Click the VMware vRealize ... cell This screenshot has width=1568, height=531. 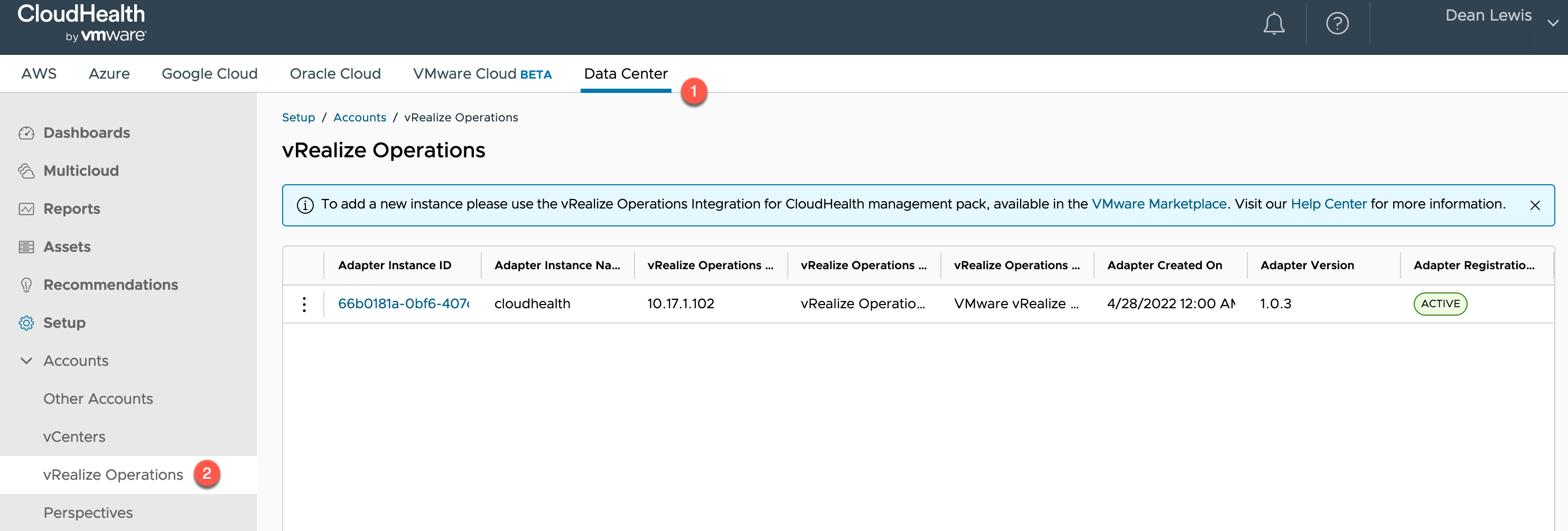(1015, 304)
